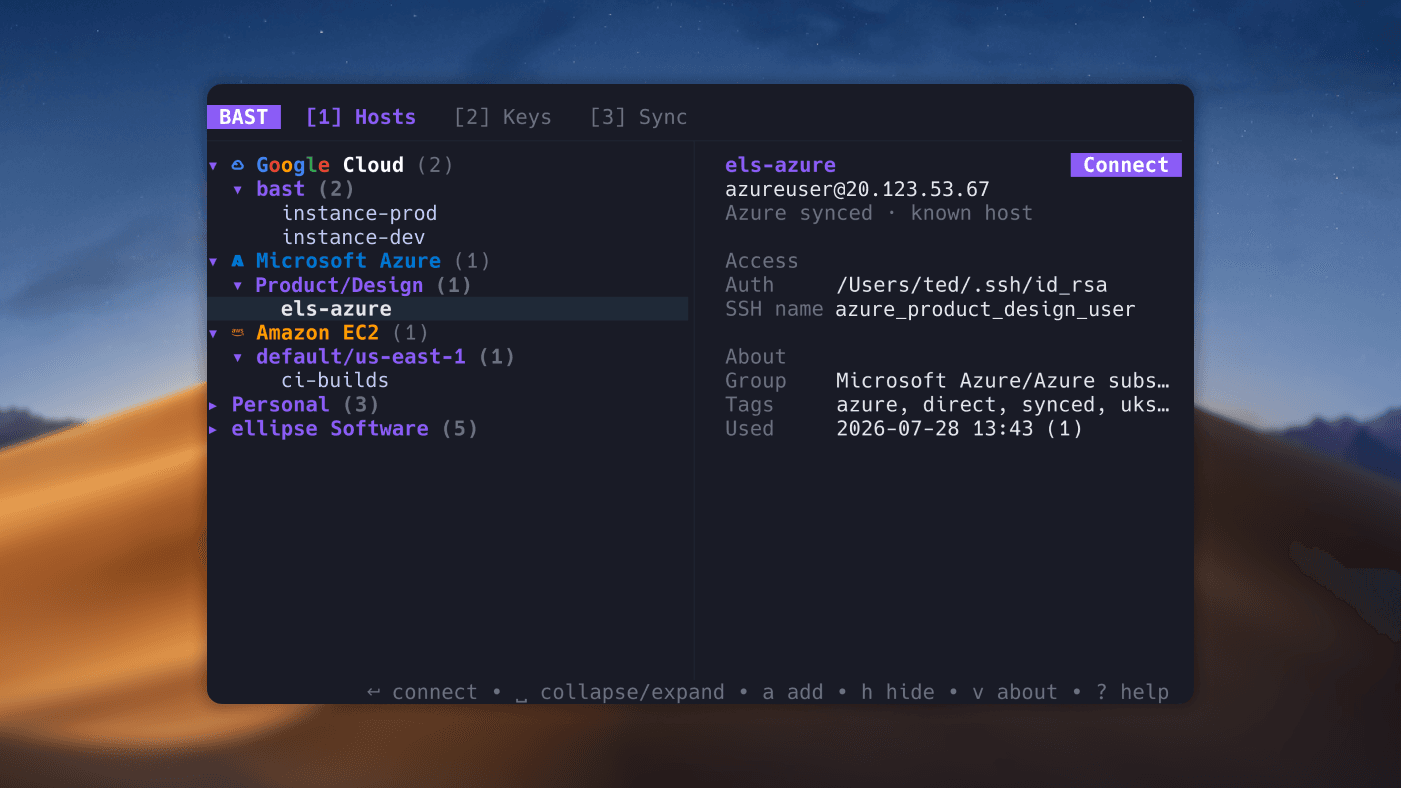Switch to the [1] Hosts tab
This screenshot has width=1401, height=788.
coord(361,117)
